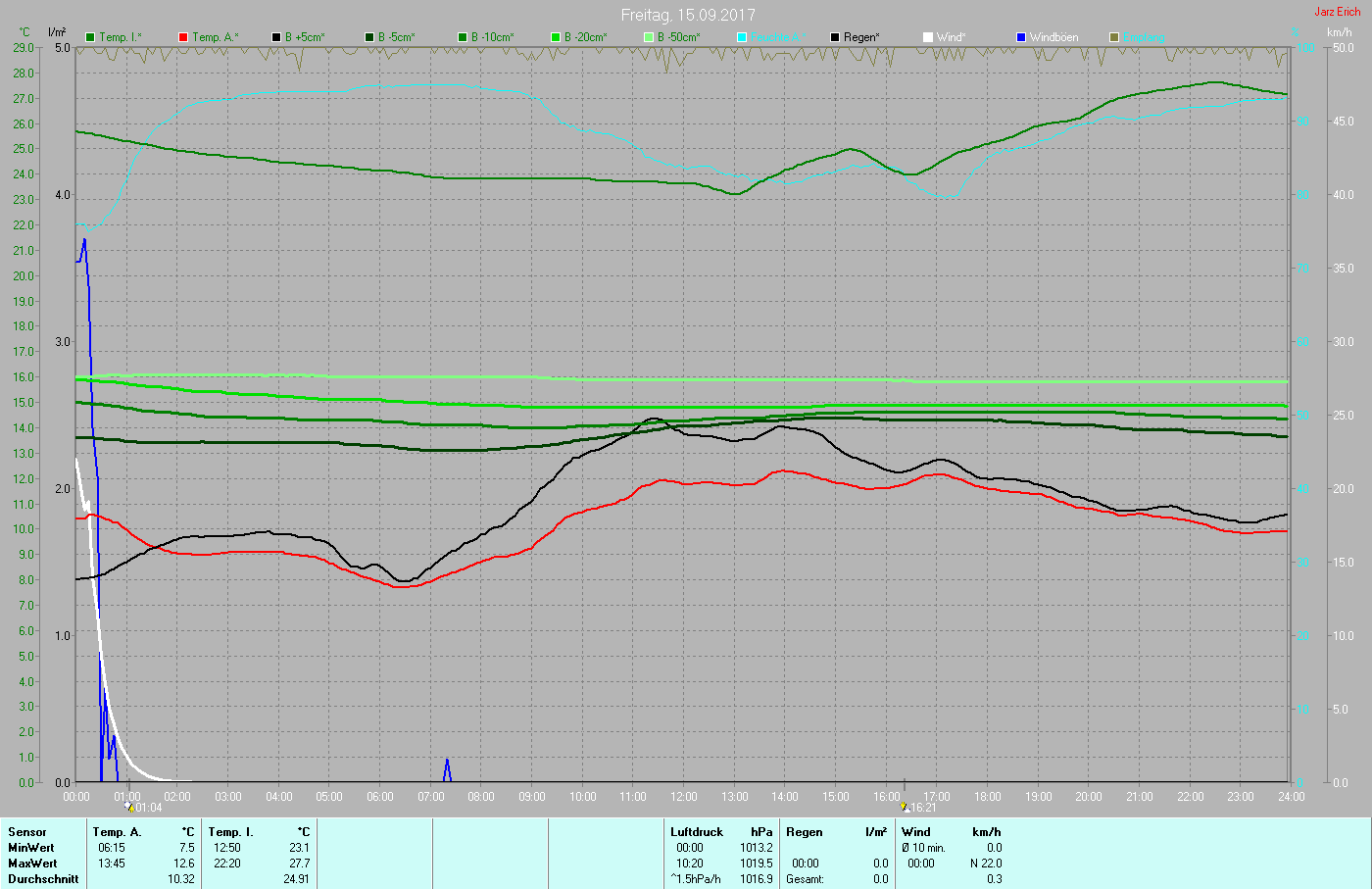Click the B -5cm legend label

pos(397,37)
